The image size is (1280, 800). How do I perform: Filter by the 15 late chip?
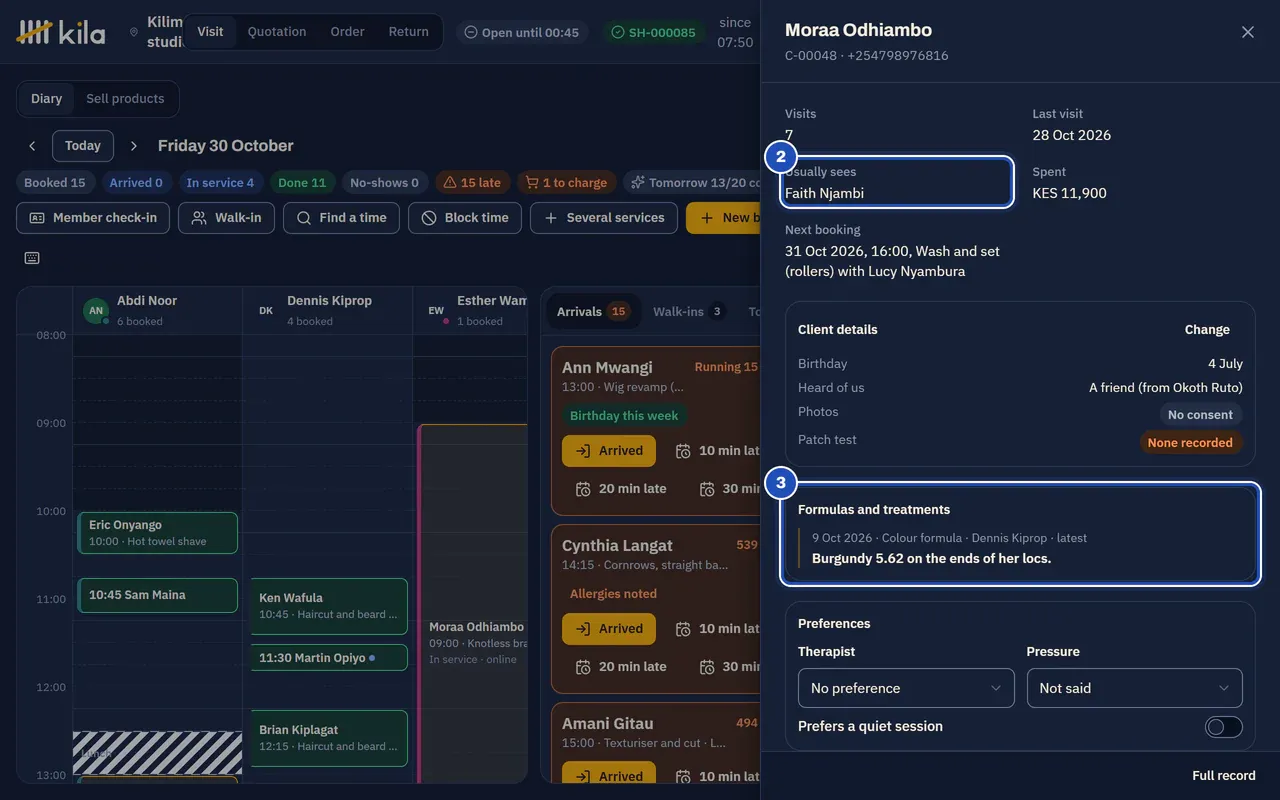(x=472, y=183)
